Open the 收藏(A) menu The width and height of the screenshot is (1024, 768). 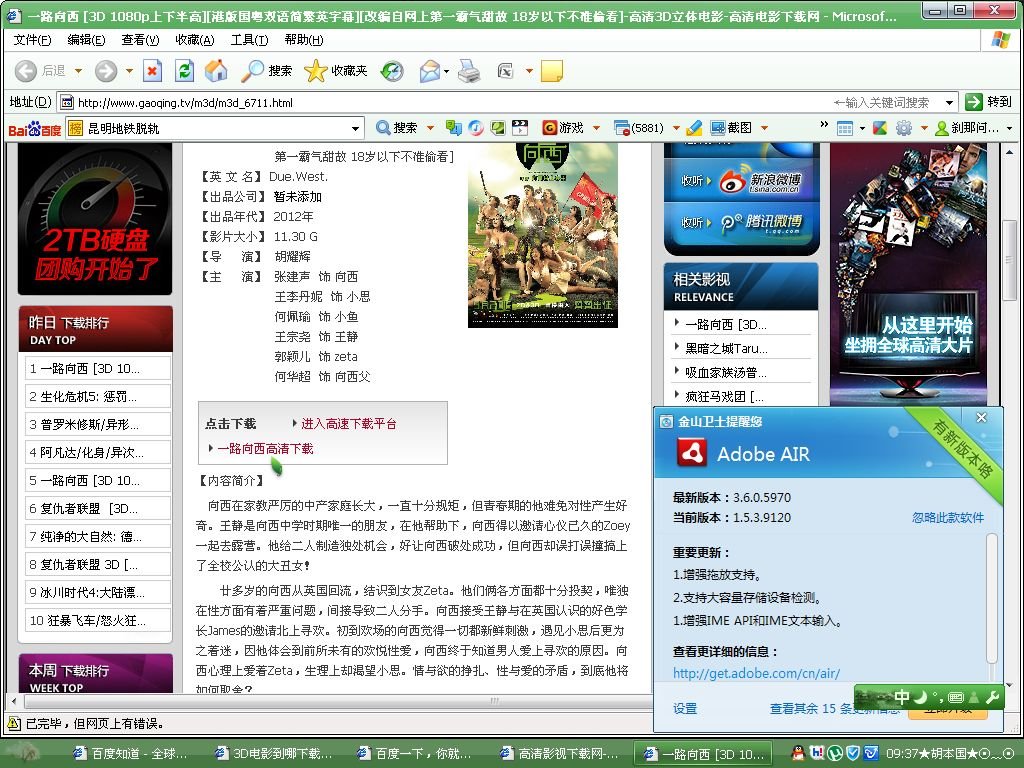click(194, 40)
